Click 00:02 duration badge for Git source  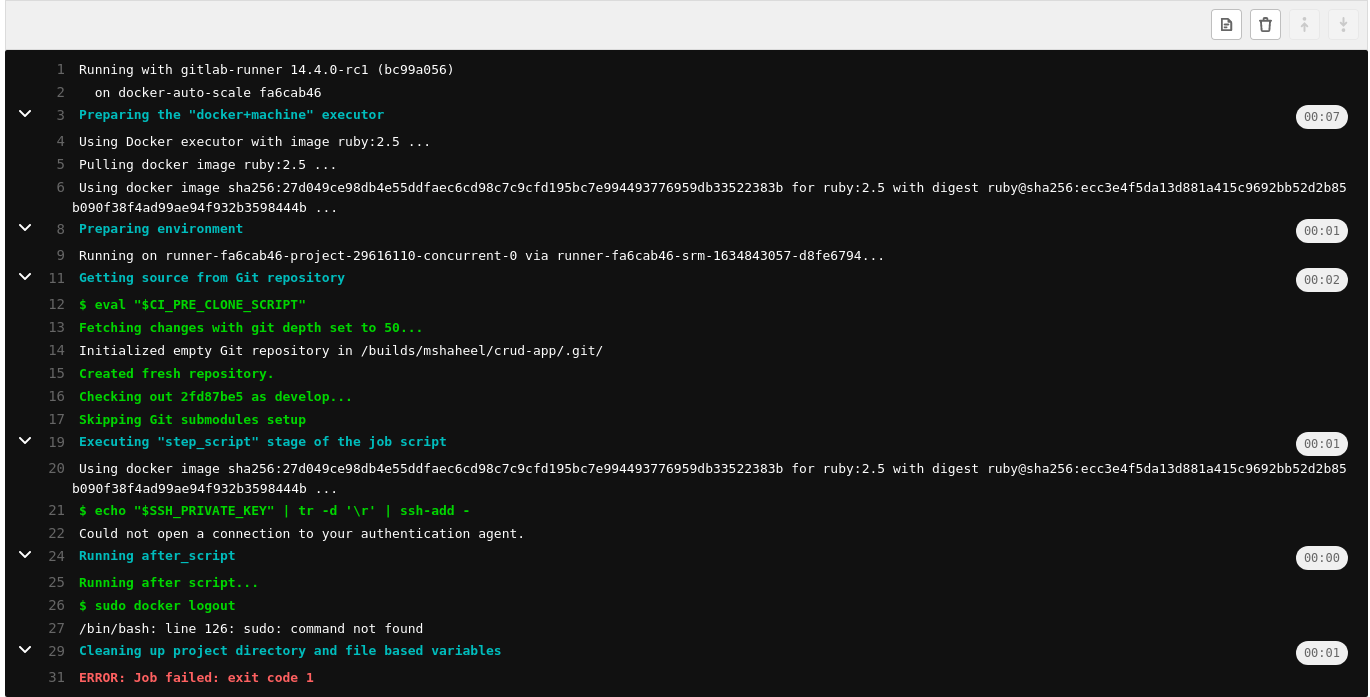pos(1321,280)
